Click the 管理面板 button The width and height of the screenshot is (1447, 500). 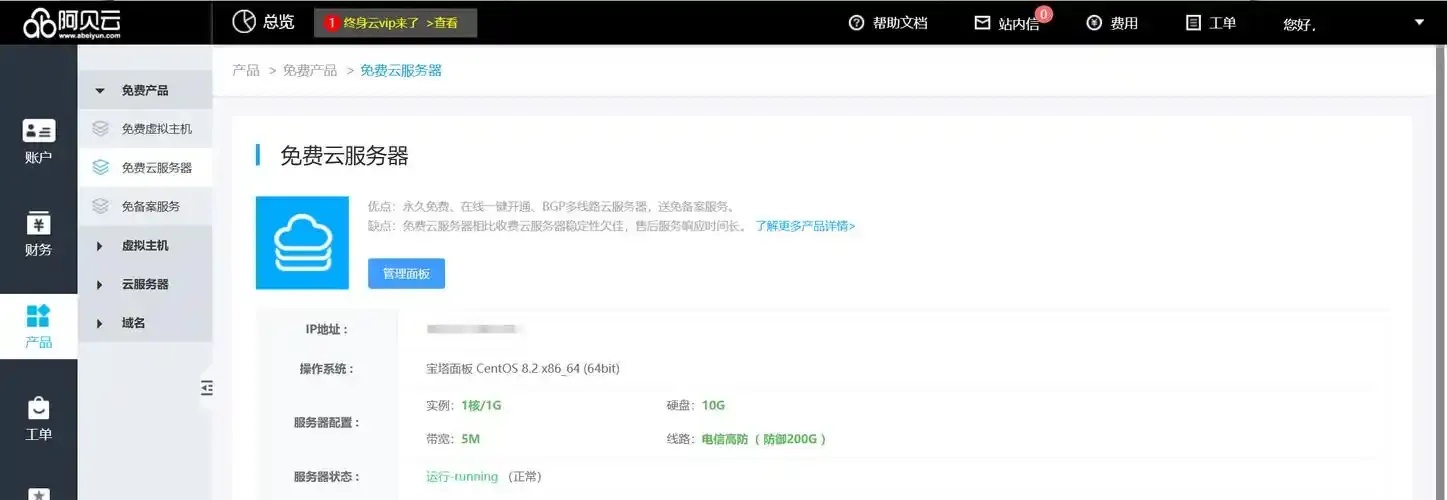click(x=406, y=273)
